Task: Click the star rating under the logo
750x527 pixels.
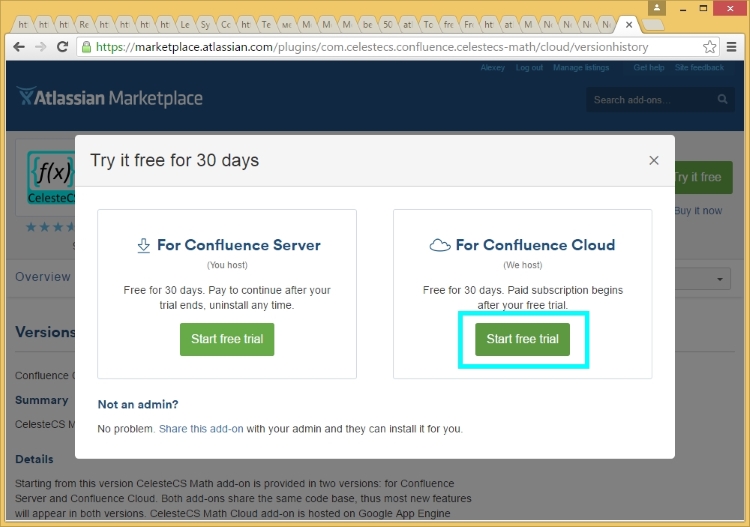Action: [51, 227]
